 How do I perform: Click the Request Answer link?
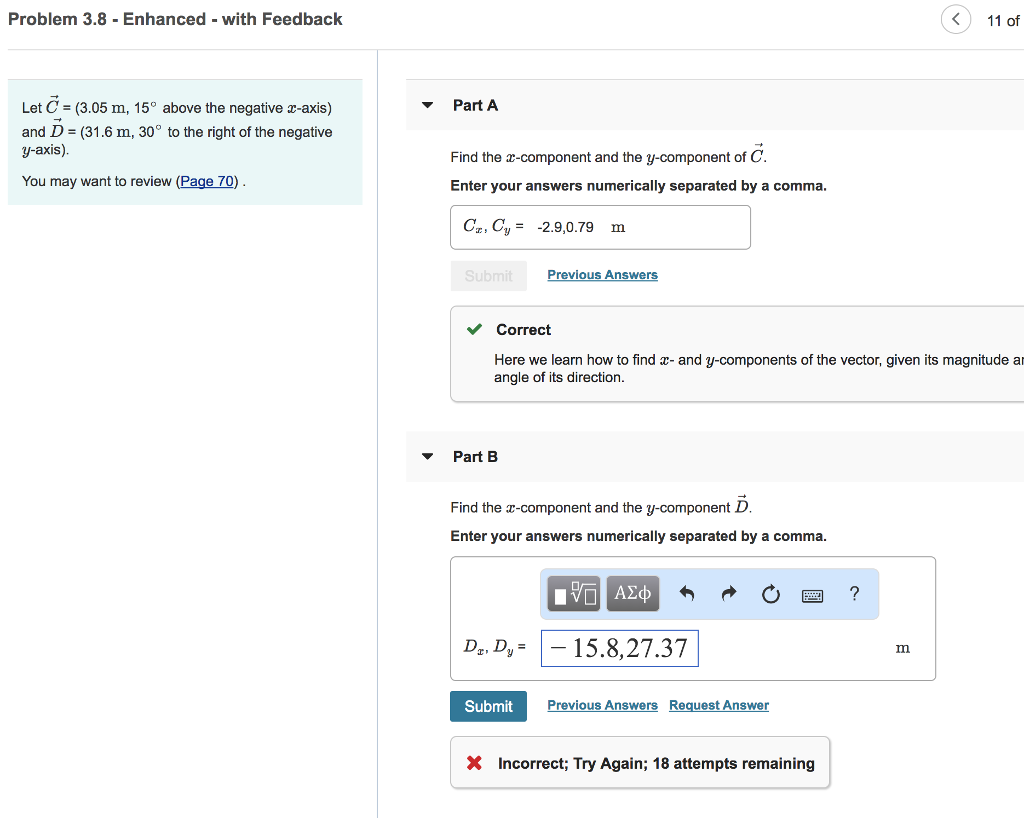pyautogui.click(x=718, y=706)
